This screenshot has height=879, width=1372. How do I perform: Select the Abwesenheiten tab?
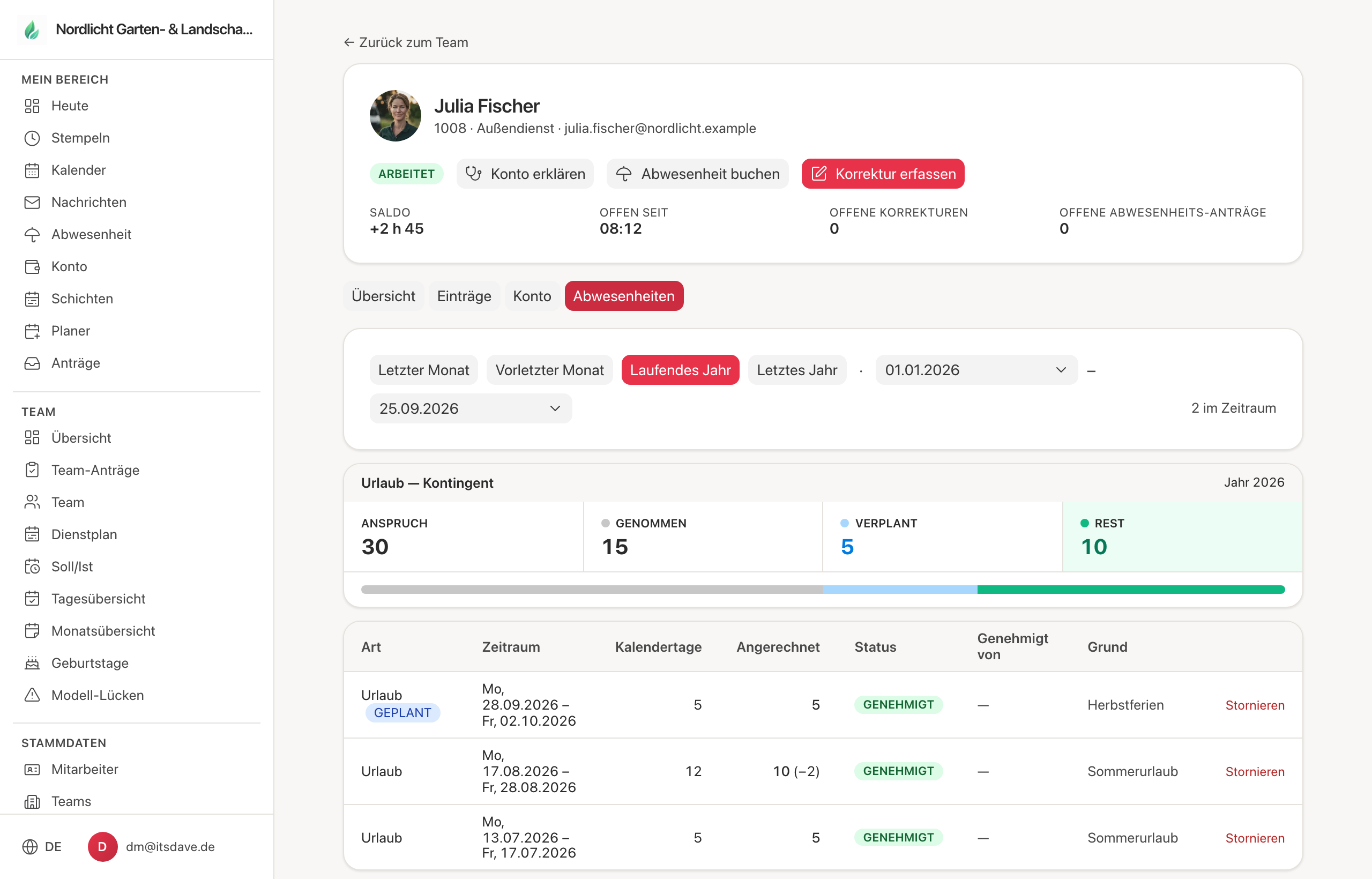click(624, 296)
